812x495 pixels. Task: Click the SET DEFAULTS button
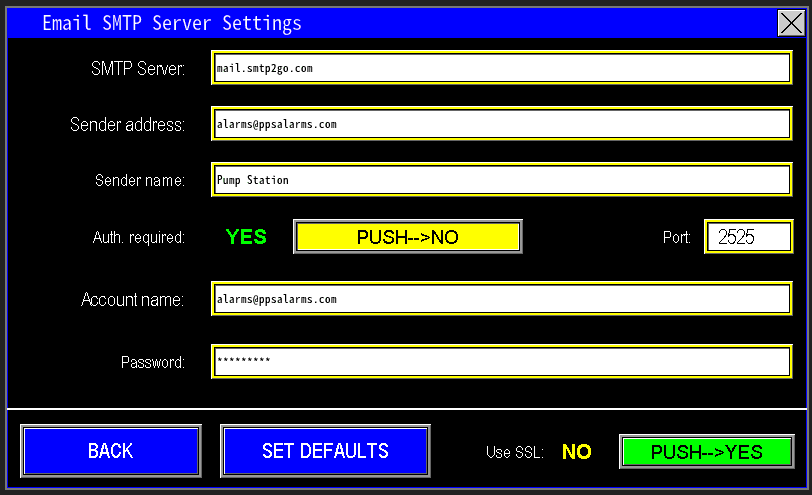point(325,451)
